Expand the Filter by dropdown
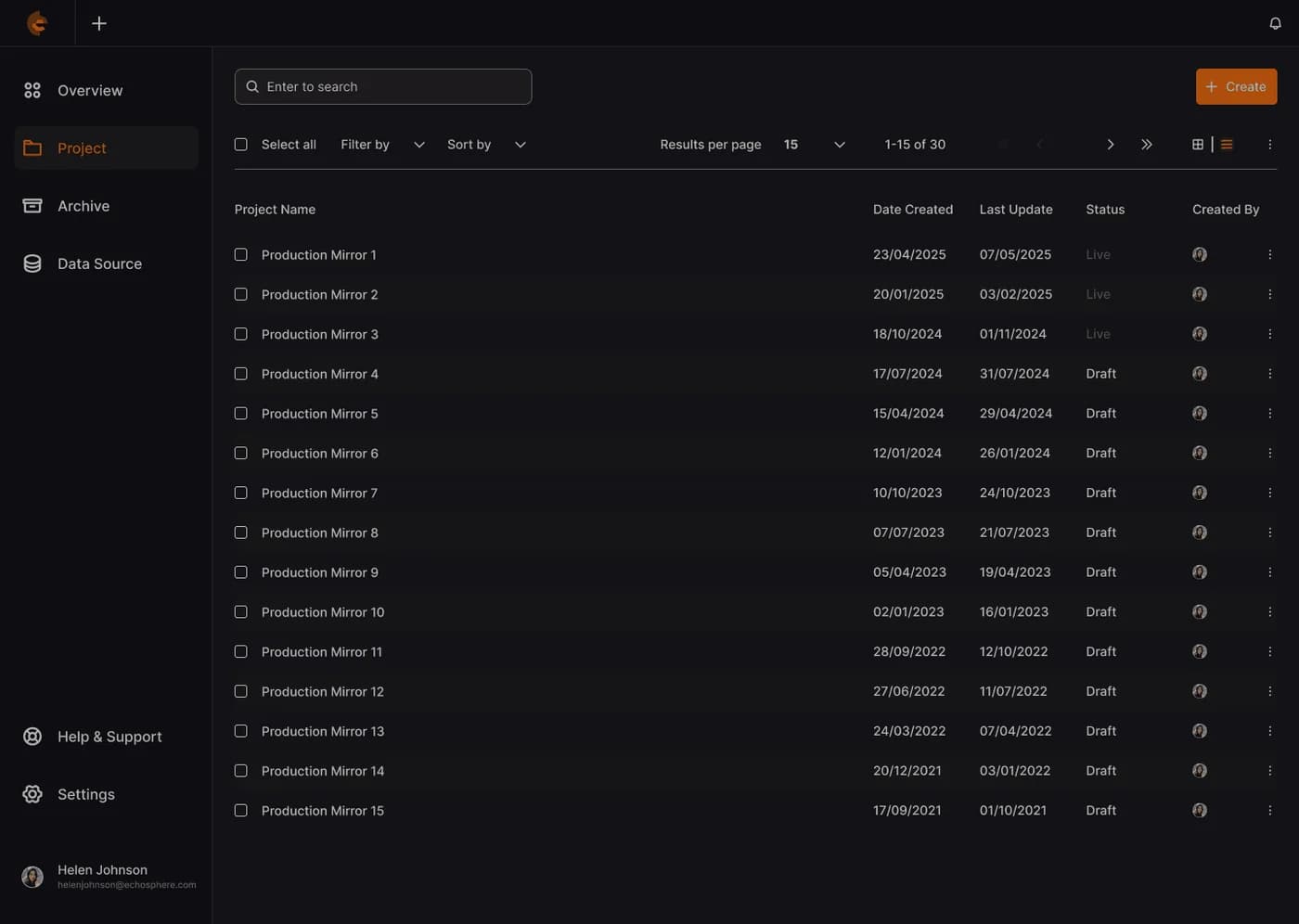 click(382, 145)
